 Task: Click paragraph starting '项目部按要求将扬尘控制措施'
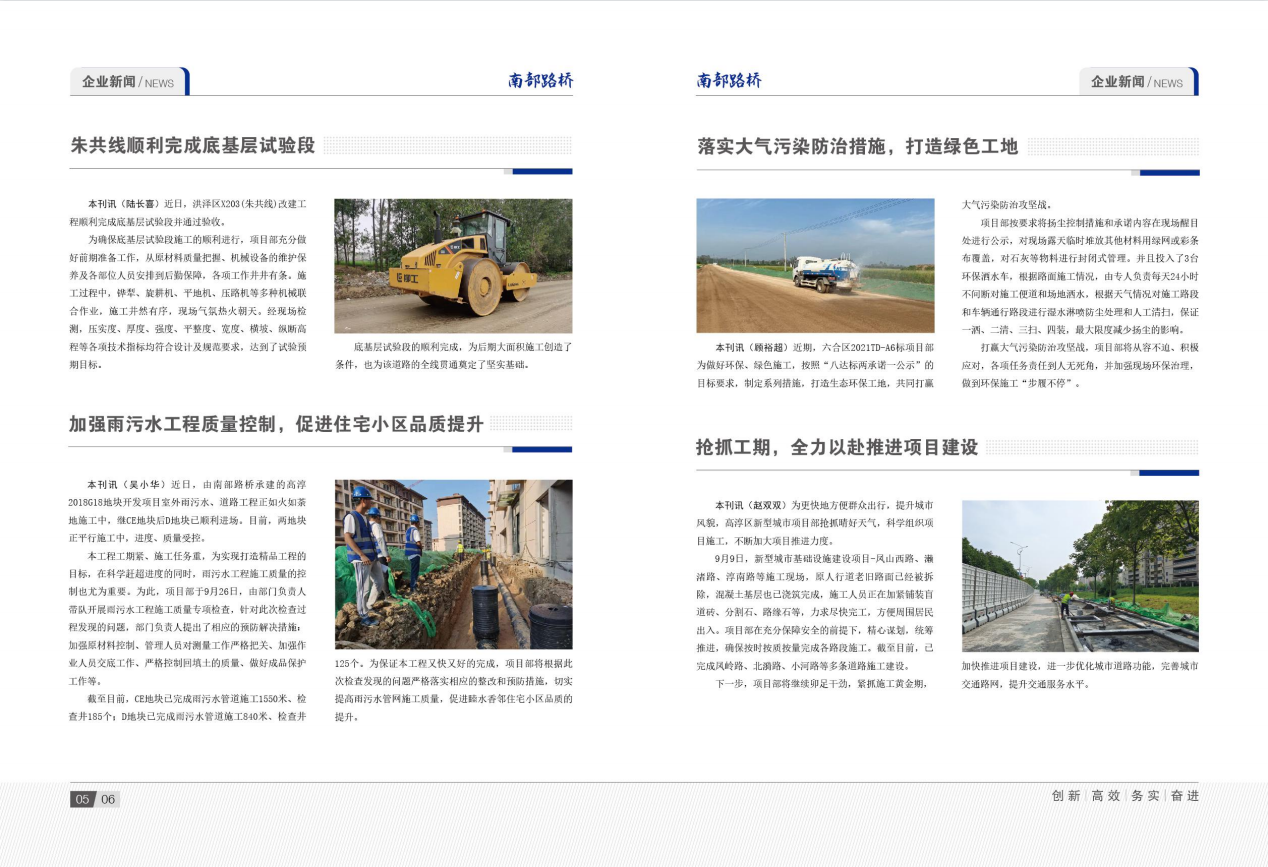pyautogui.click(x=1080, y=276)
